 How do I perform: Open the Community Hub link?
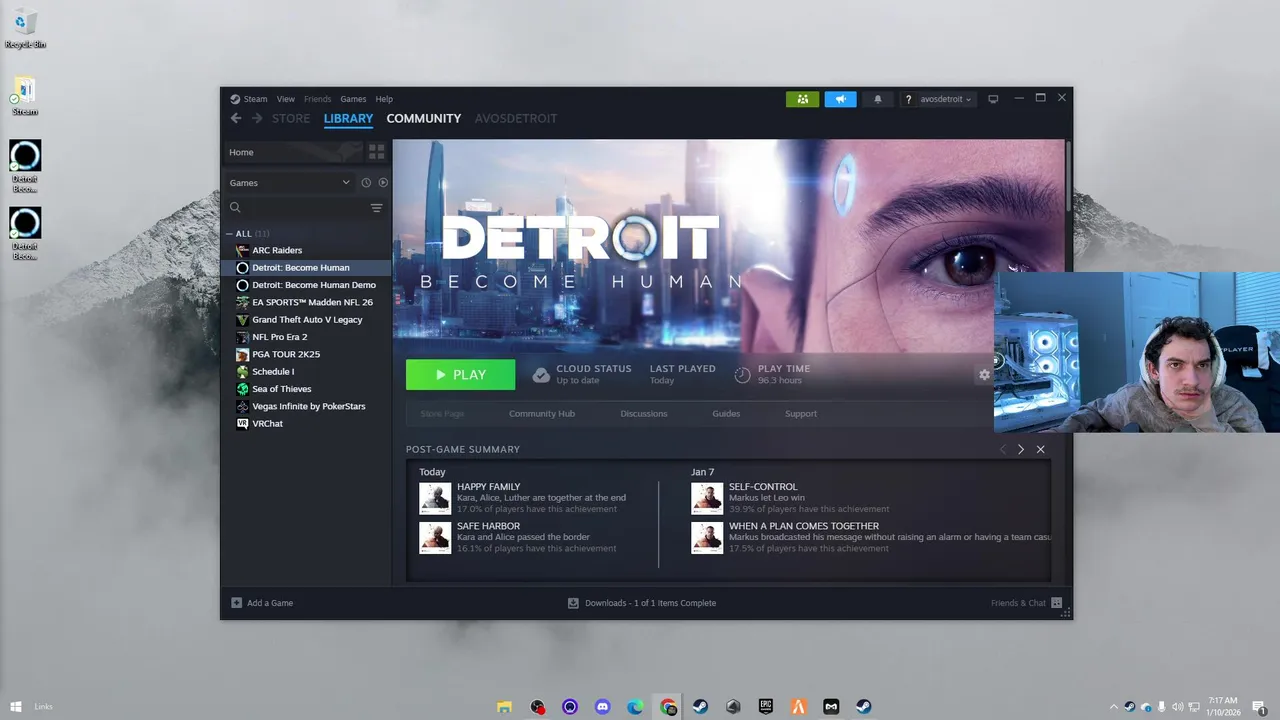coord(542,414)
